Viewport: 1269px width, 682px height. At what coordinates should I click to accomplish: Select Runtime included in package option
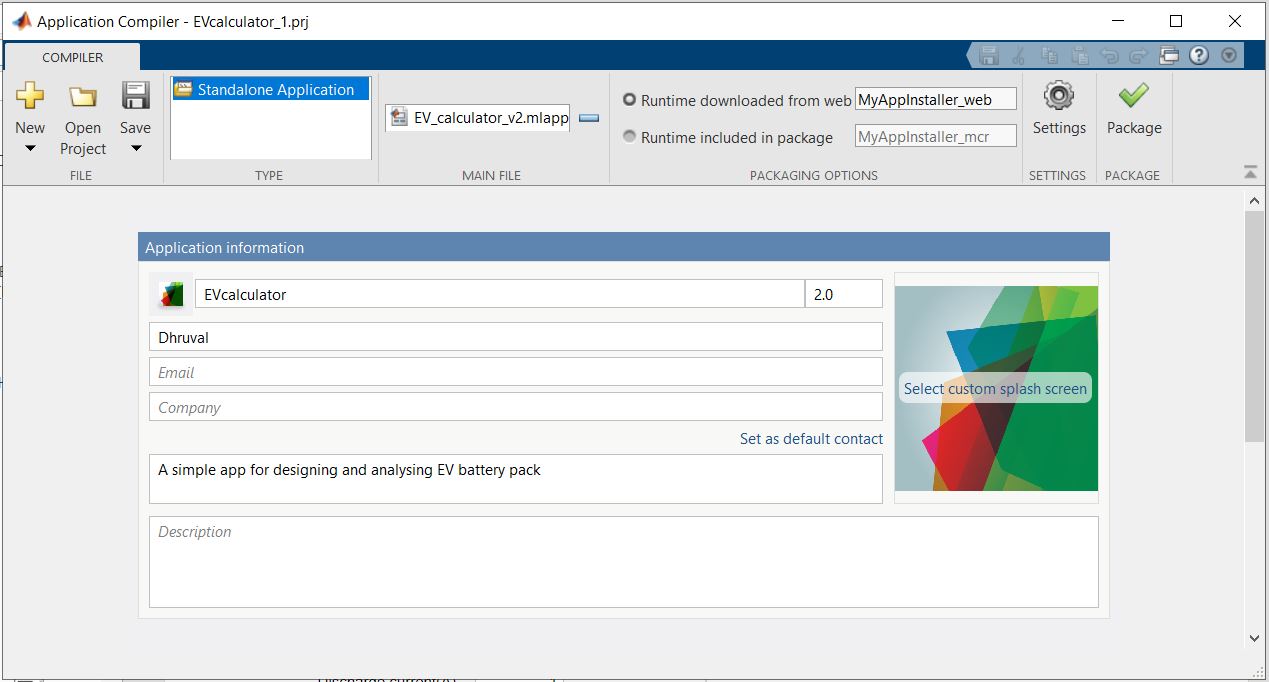click(x=629, y=137)
